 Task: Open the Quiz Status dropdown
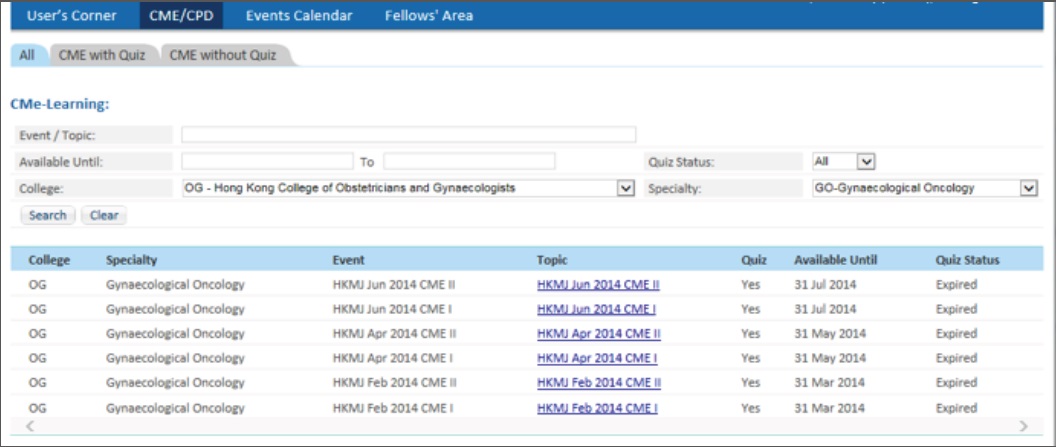click(843, 162)
